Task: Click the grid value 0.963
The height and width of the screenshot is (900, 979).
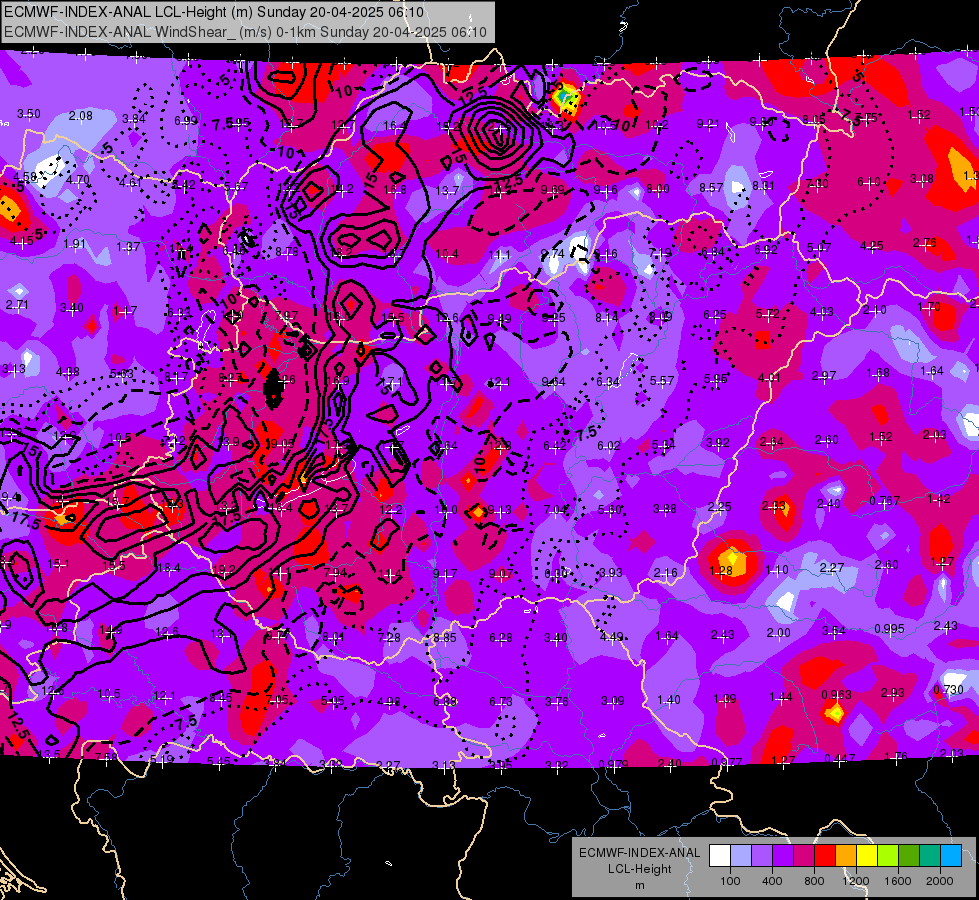Action: click(837, 695)
